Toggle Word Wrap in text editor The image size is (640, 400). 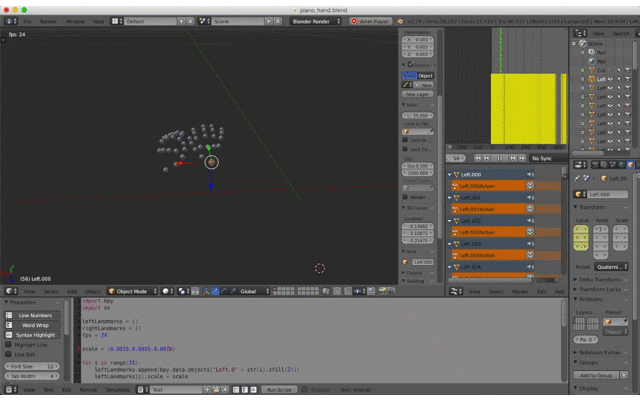35,325
